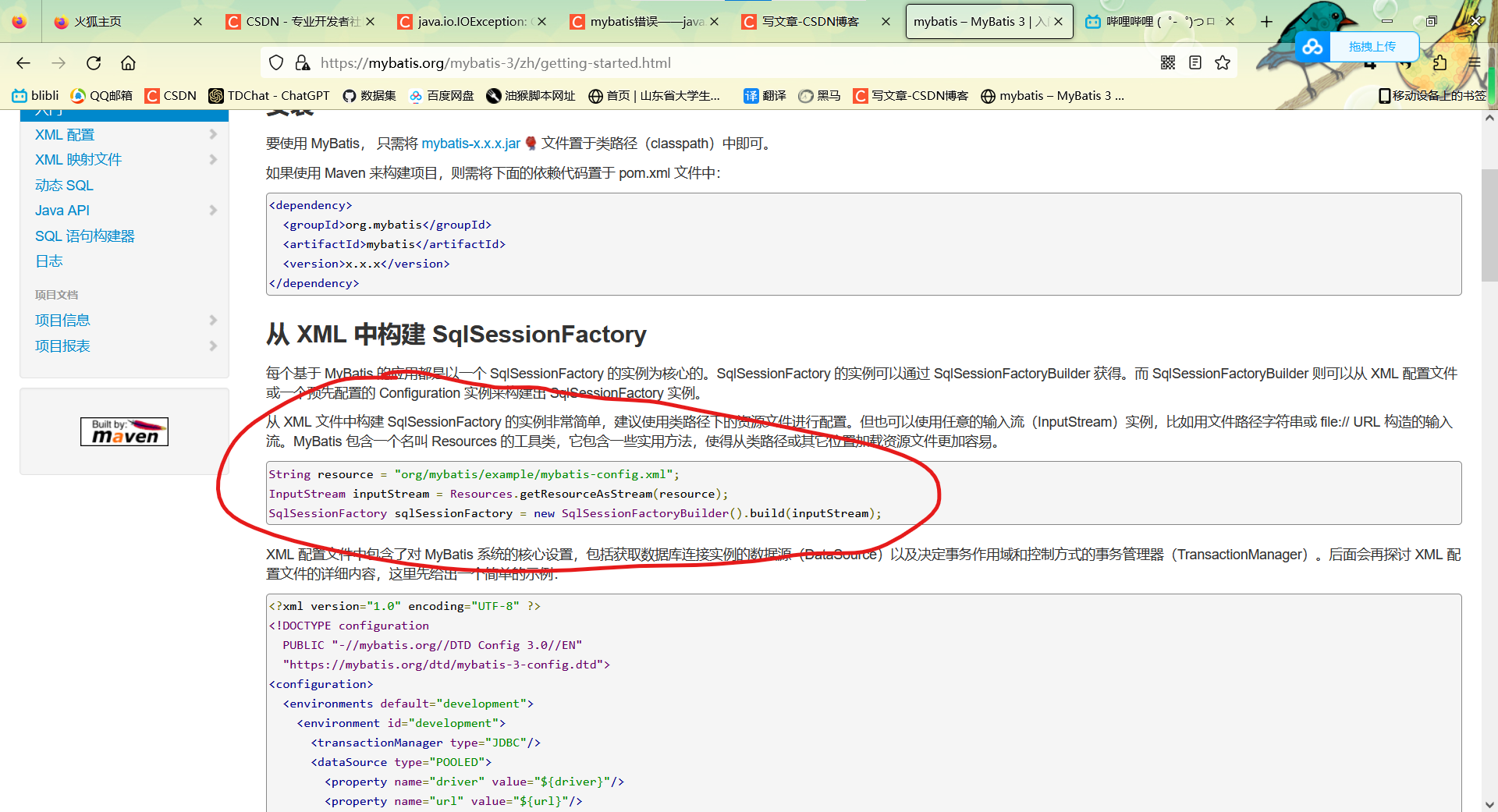
Task: Close the mybatis – MyBatis 3 tab
Action: pyautogui.click(x=1059, y=22)
